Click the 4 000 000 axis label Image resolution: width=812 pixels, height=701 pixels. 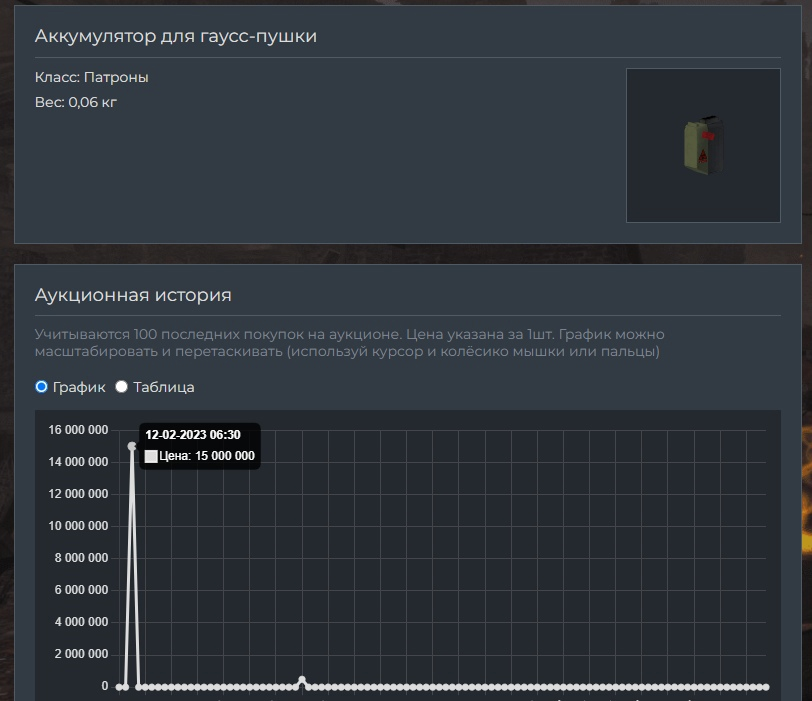pyautogui.click(x=81, y=622)
